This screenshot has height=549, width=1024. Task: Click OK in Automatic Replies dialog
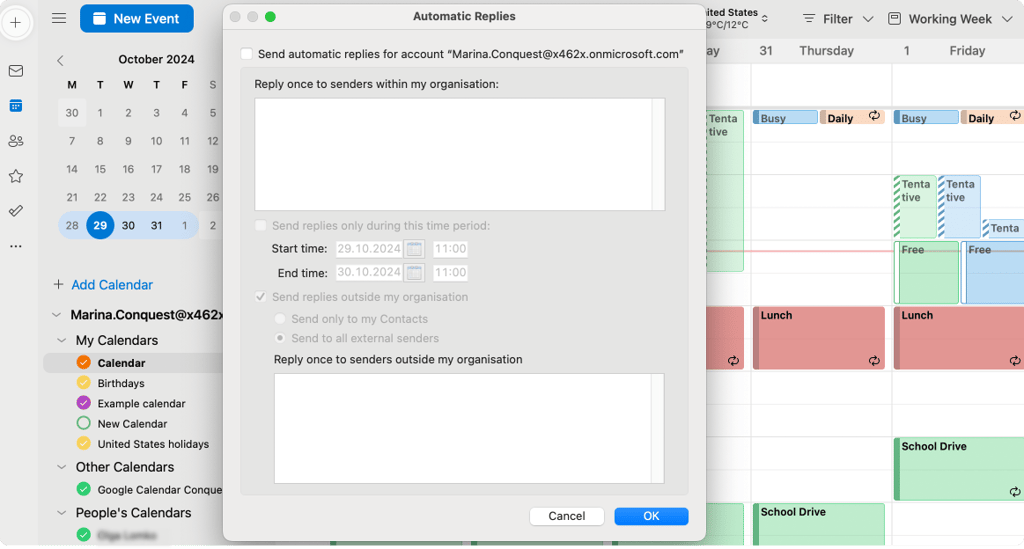[x=651, y=516]
